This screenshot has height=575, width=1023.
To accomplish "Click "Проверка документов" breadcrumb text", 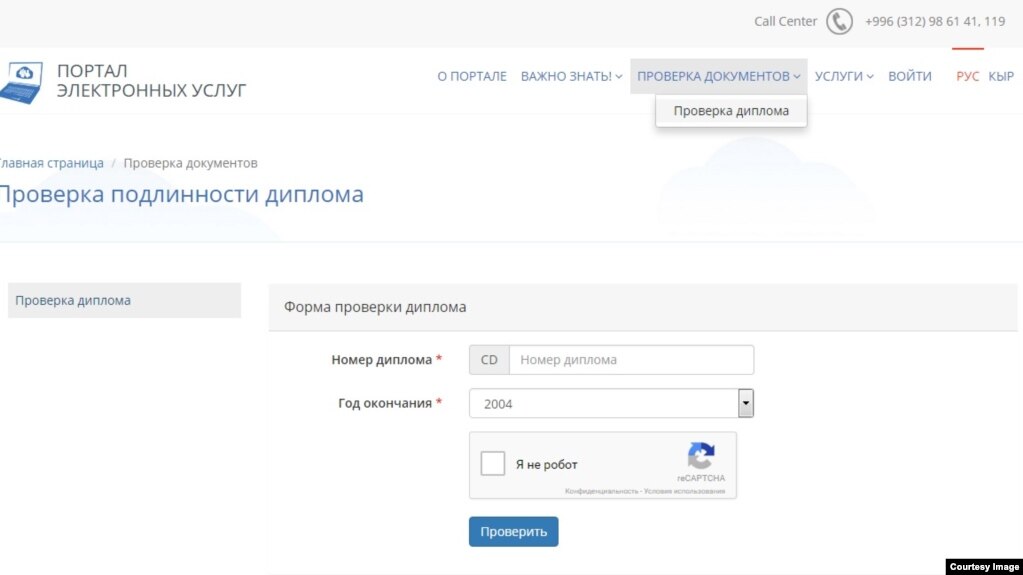I will click(191, 163).
